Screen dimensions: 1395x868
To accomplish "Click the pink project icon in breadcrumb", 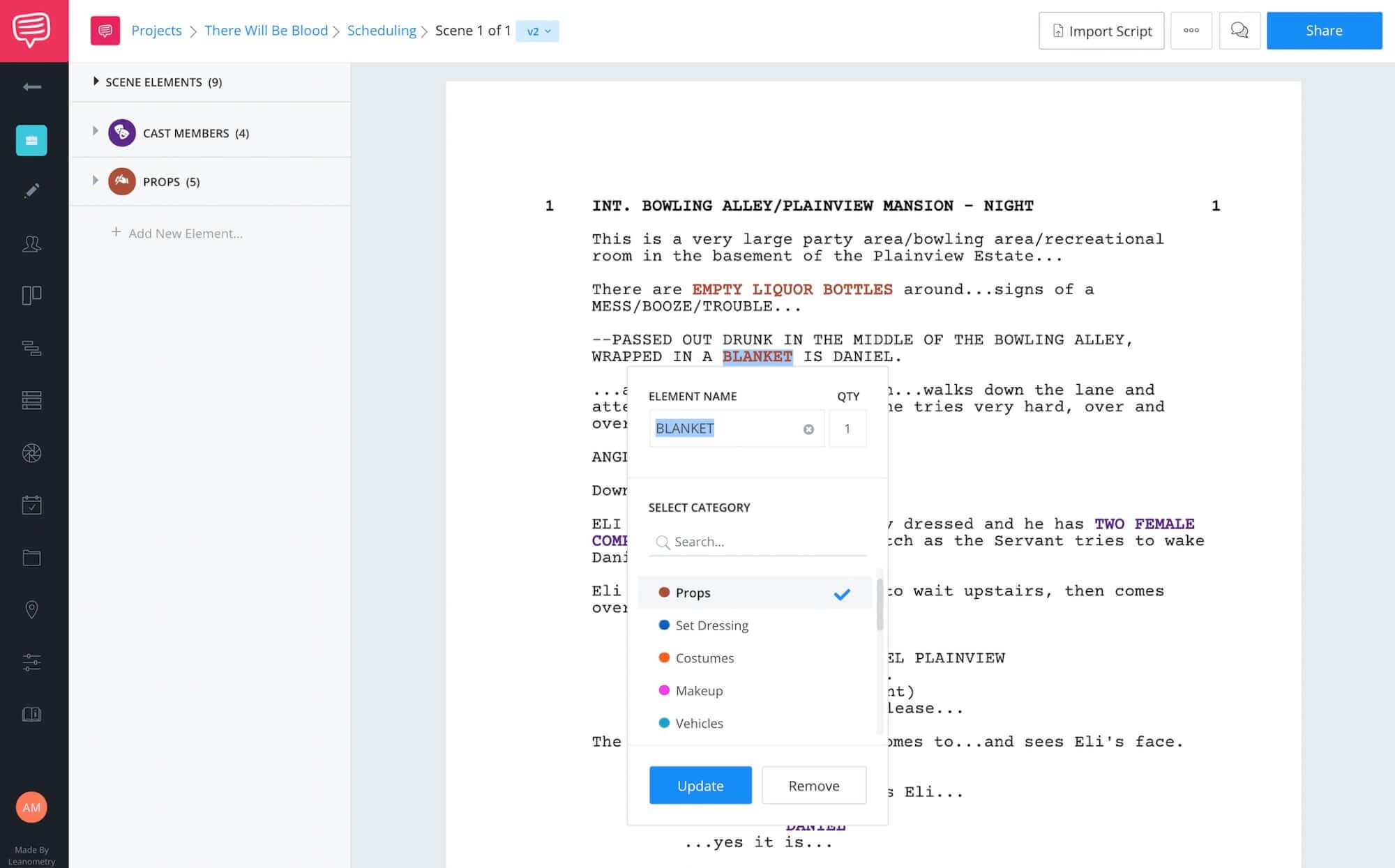I will (105, 31).
